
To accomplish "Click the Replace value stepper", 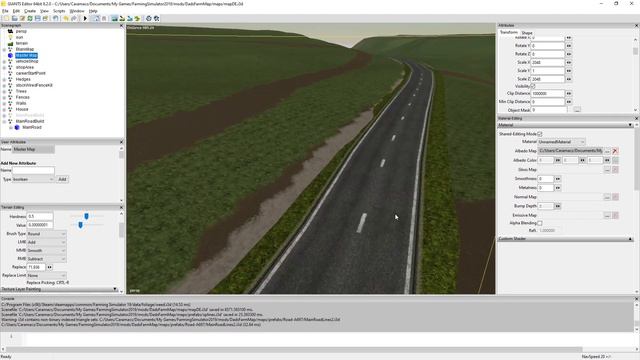I will pos(49,267).
